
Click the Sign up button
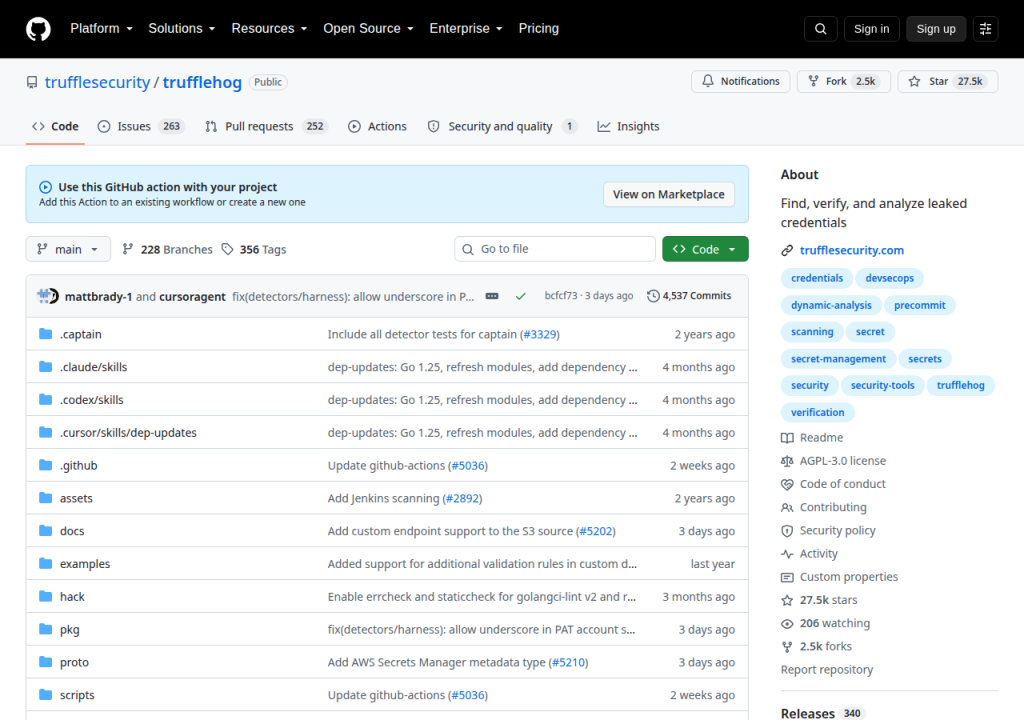[935, 29]
